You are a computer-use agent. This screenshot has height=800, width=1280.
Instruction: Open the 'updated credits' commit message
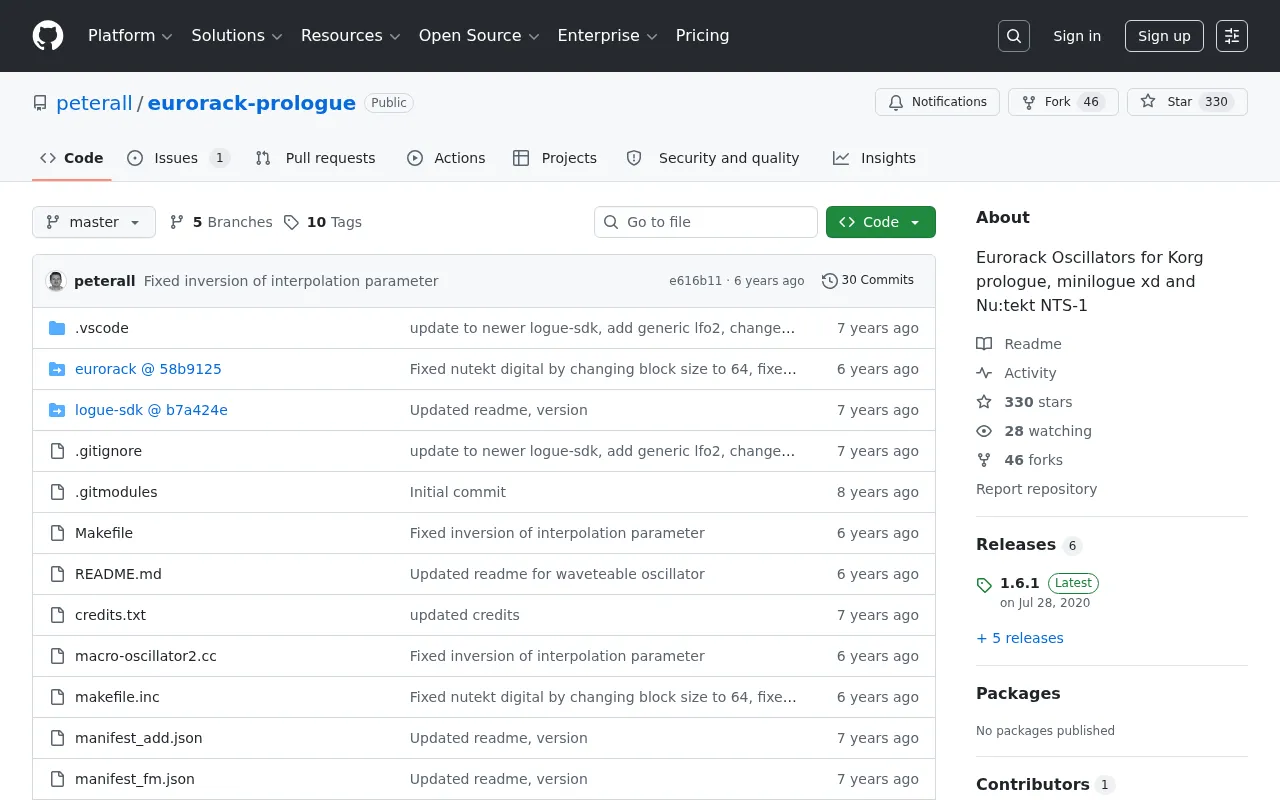[x=465, y=615]
